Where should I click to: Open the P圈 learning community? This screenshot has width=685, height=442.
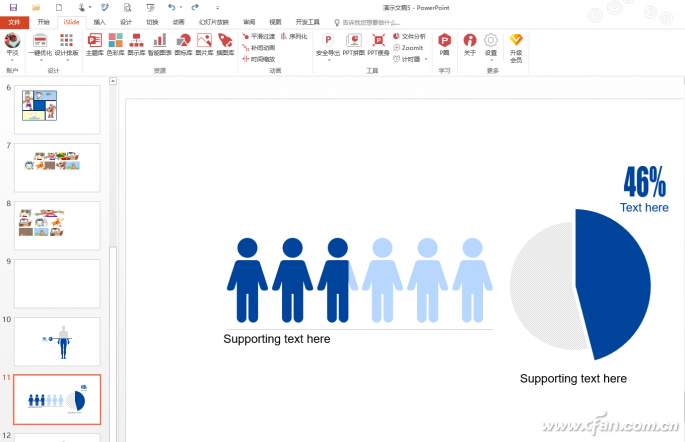pyautogui.click(x=444, y=45)
